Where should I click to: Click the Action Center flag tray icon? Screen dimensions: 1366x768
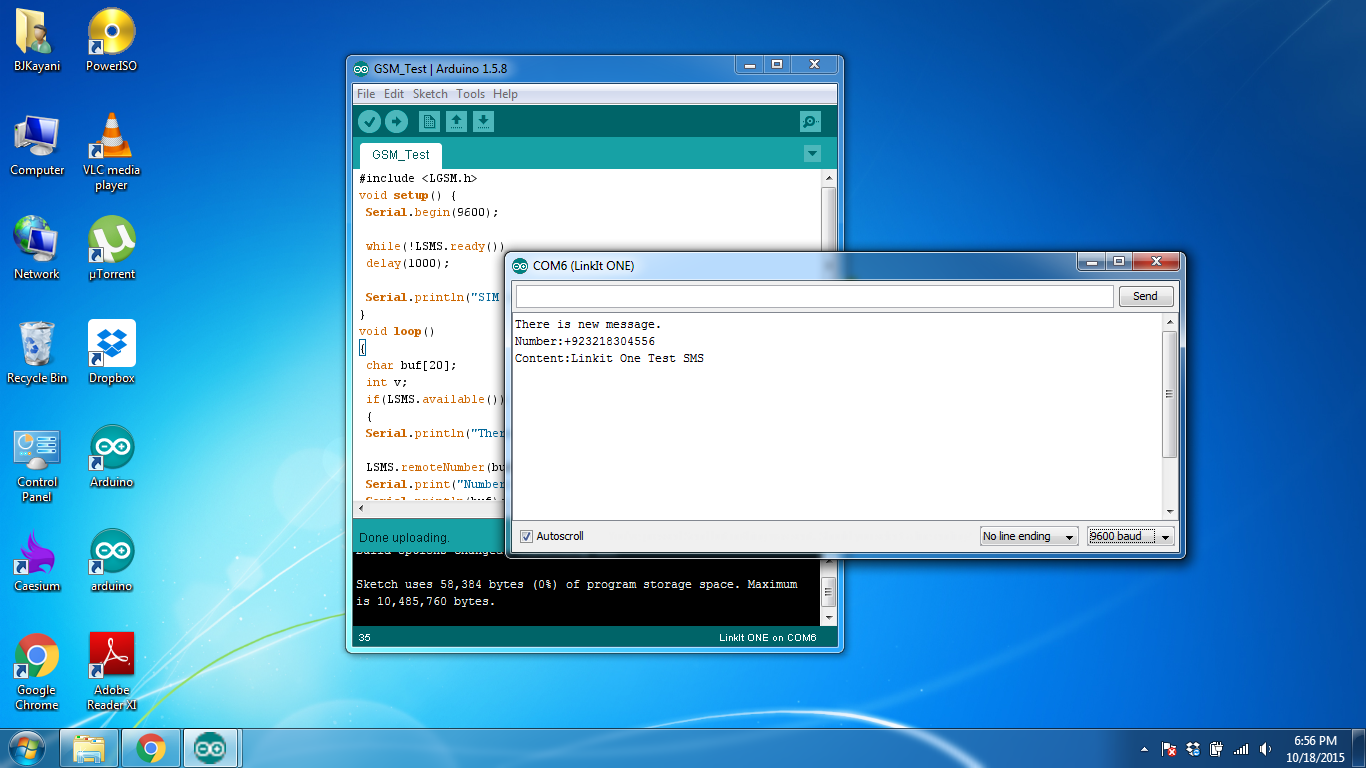coord(1168,749)
